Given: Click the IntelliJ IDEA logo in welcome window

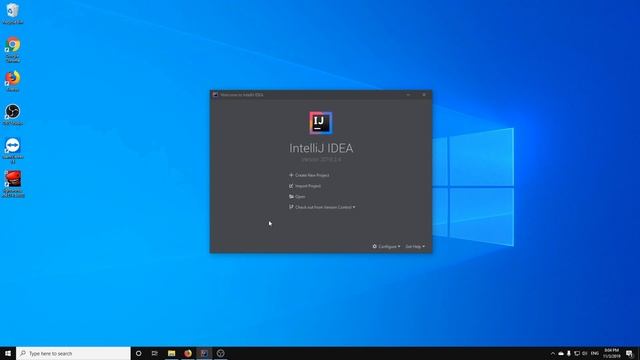Looking at the screenshot, I should [x=321, y=123].
